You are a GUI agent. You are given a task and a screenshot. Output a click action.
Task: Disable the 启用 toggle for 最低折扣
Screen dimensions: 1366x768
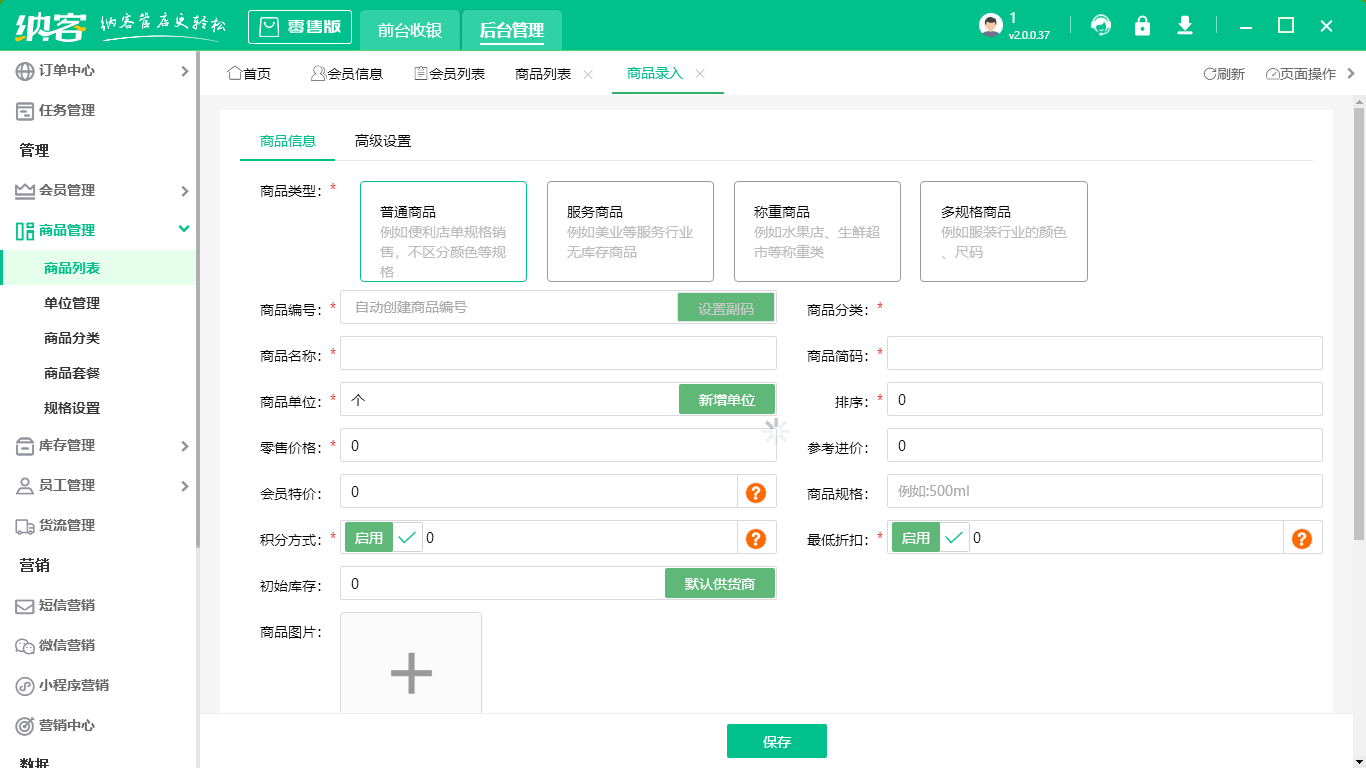pos(915,537)
